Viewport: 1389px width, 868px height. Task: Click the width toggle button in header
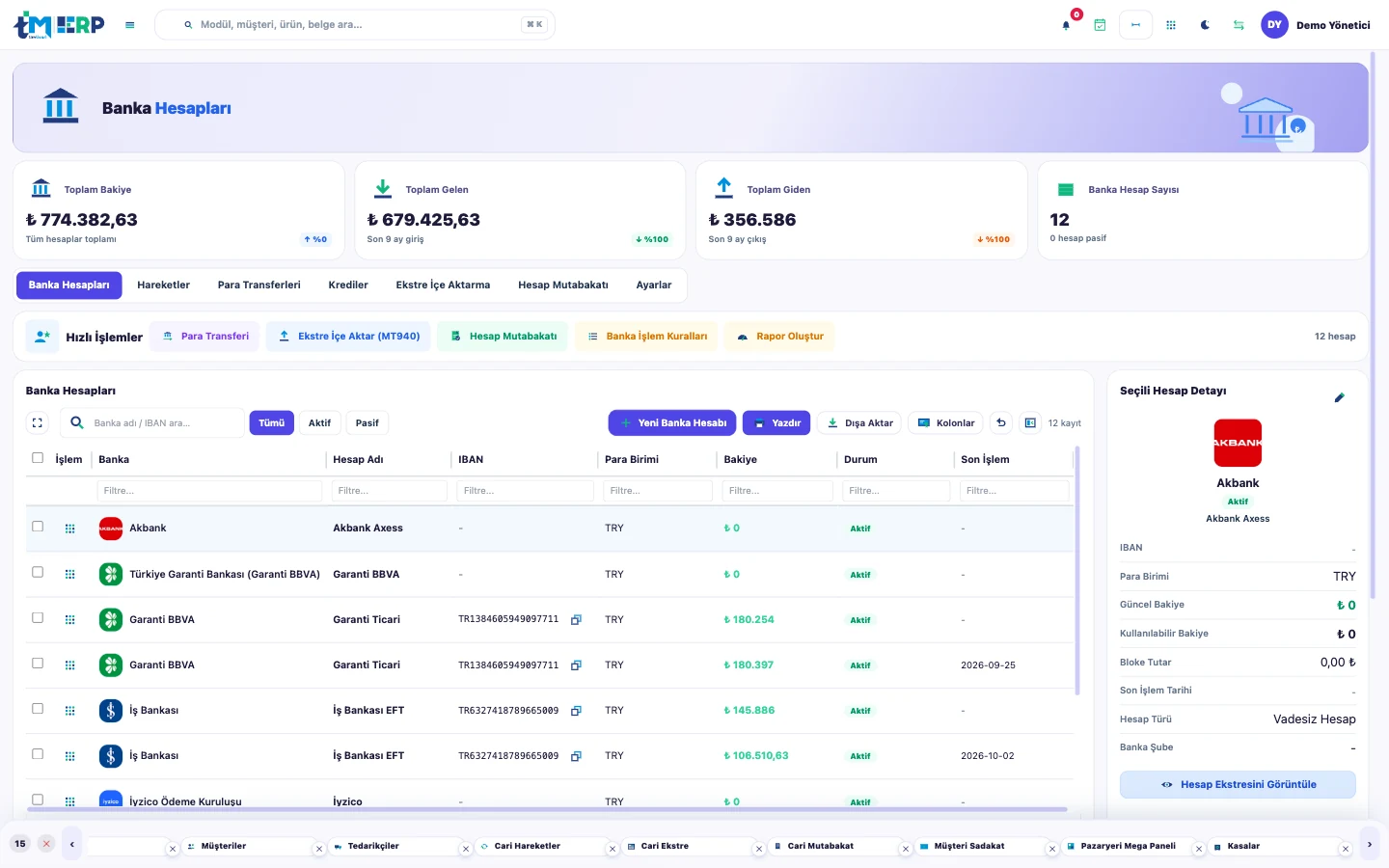point(1135,25)
